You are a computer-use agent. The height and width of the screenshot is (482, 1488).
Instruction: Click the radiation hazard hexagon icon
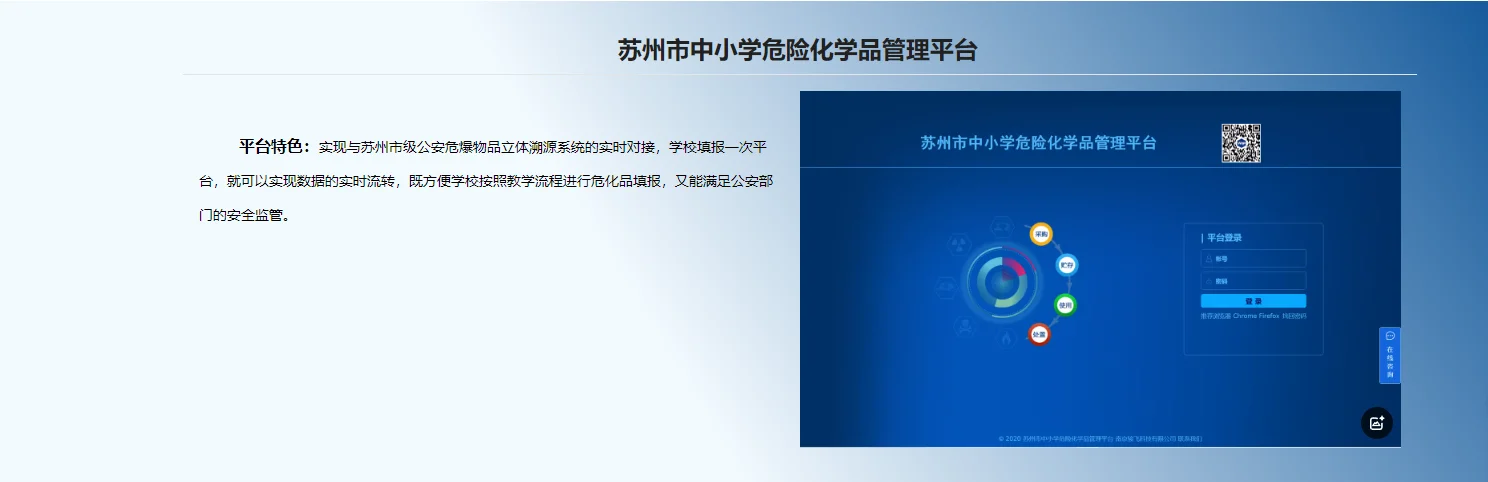pyautogui.click(x=958, y=243)
